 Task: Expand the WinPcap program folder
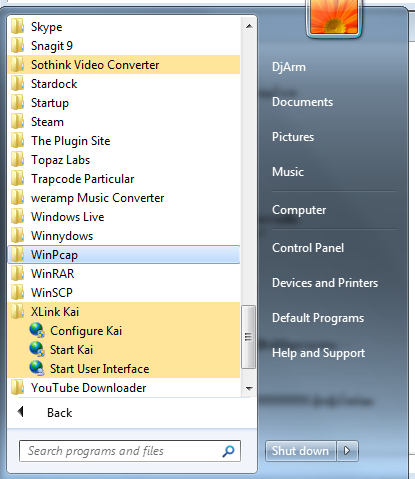[x=124, y=255]
